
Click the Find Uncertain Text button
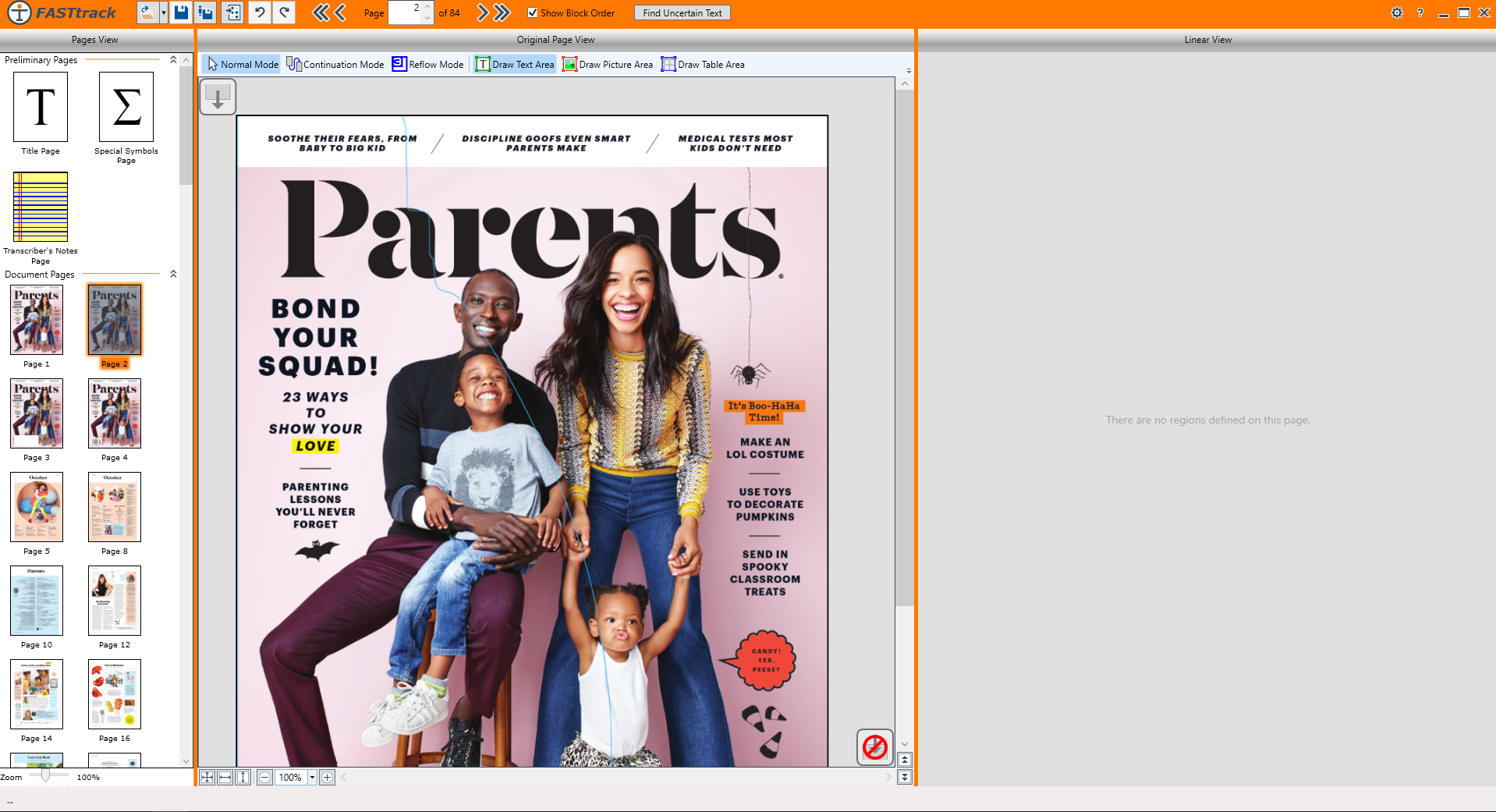click(x=682, y=12)
